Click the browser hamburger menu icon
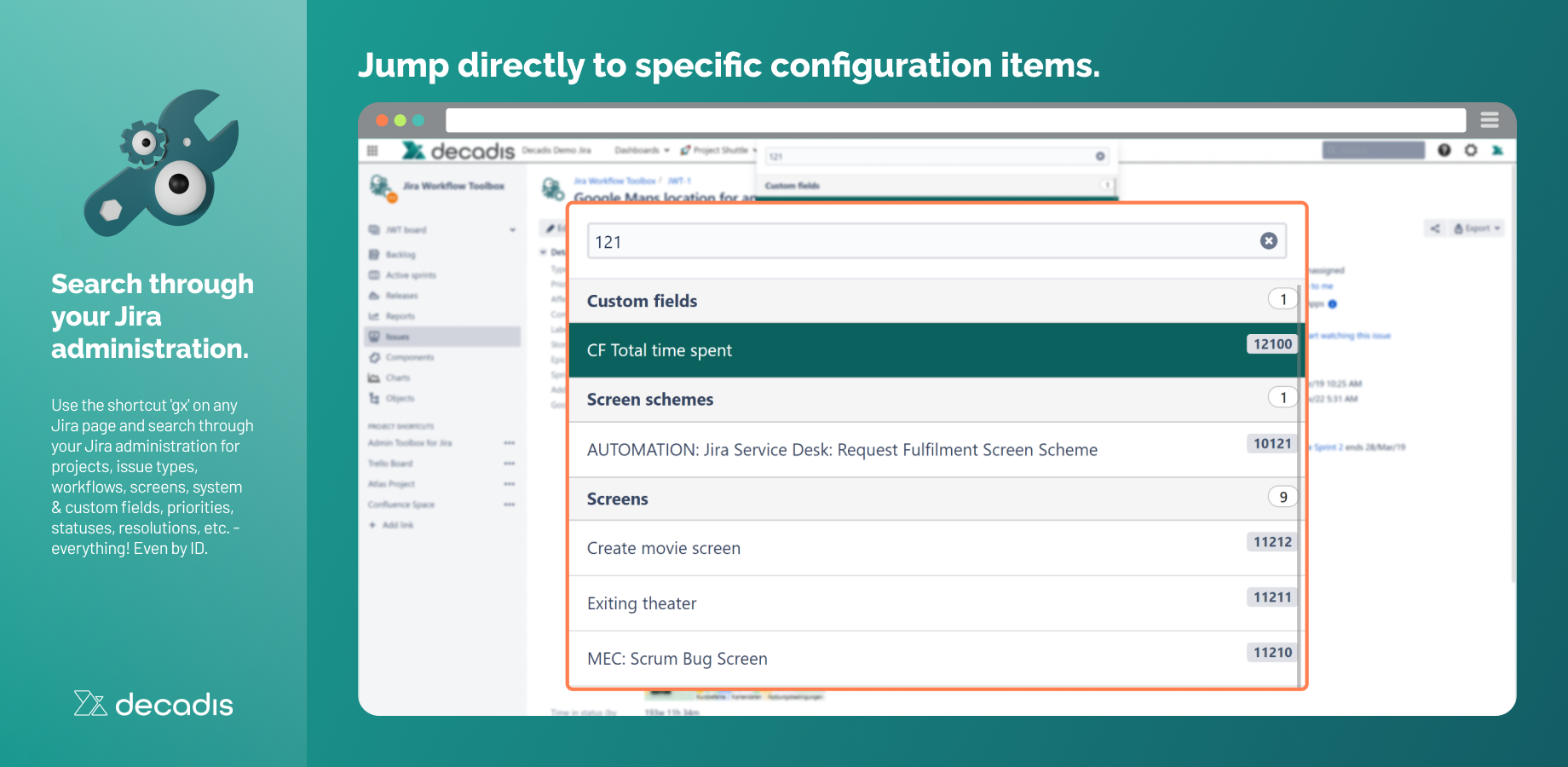This screenshot has height=767, width=1568. (1490, 120)
